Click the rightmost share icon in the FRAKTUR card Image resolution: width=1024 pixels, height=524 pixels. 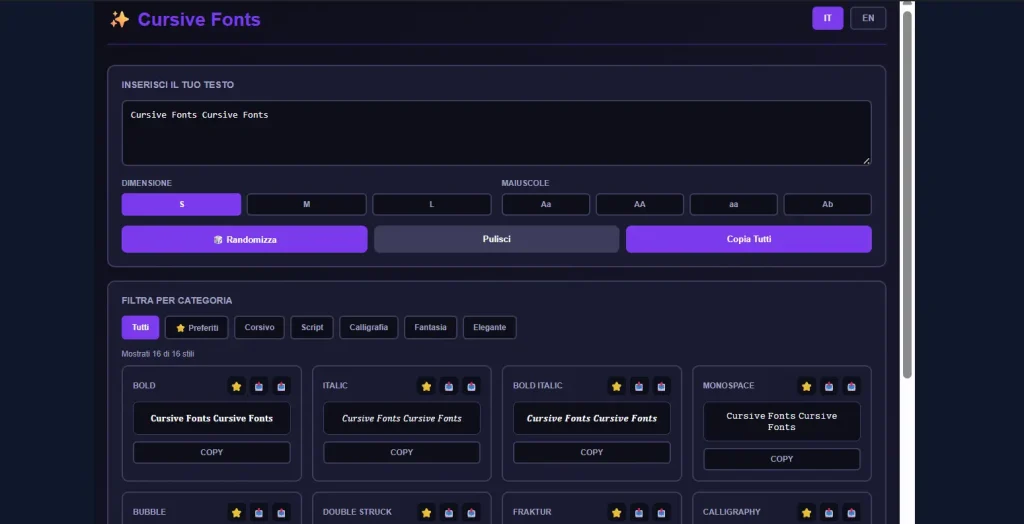tap(661, 512)
